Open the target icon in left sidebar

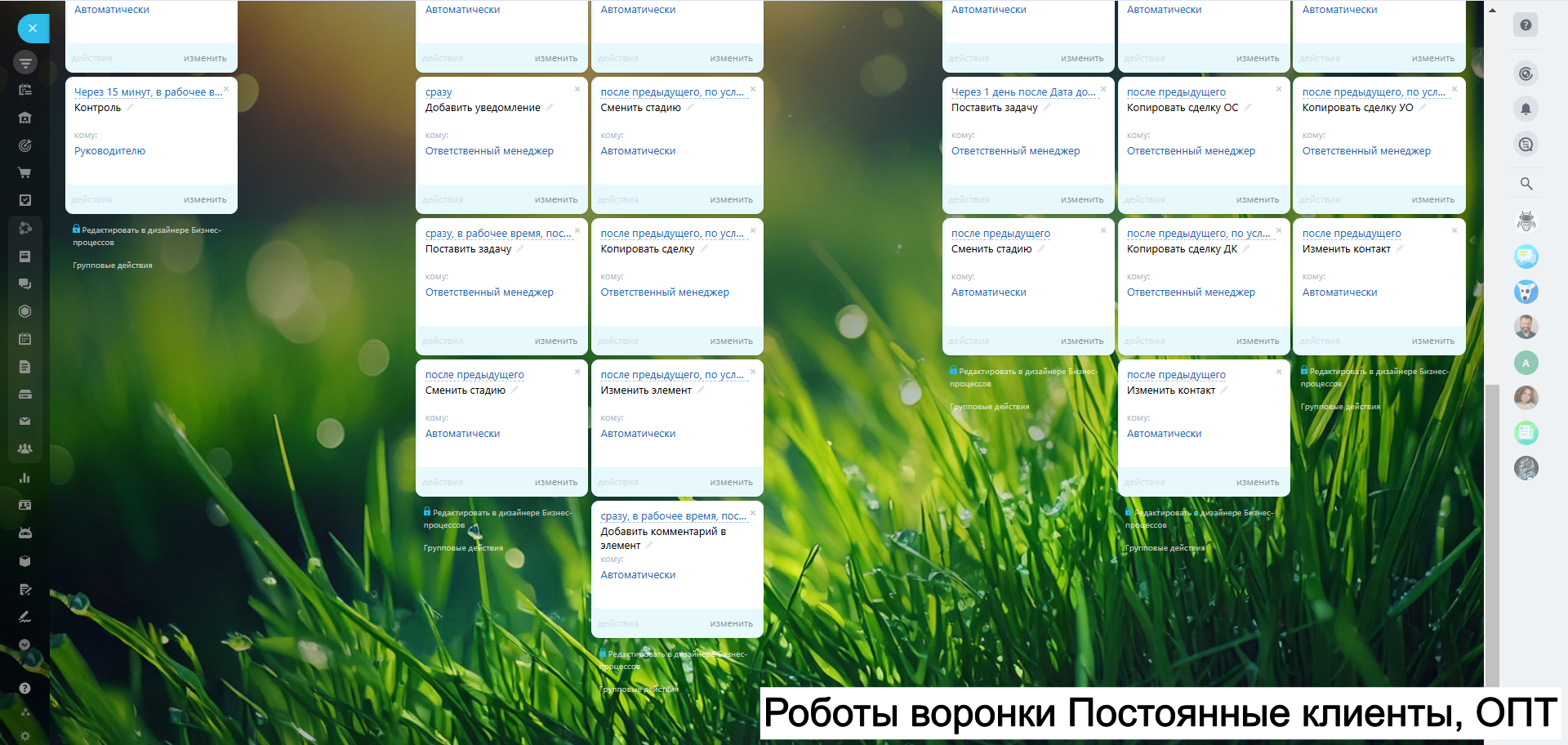pyautogui.click(x=24, y=145)
